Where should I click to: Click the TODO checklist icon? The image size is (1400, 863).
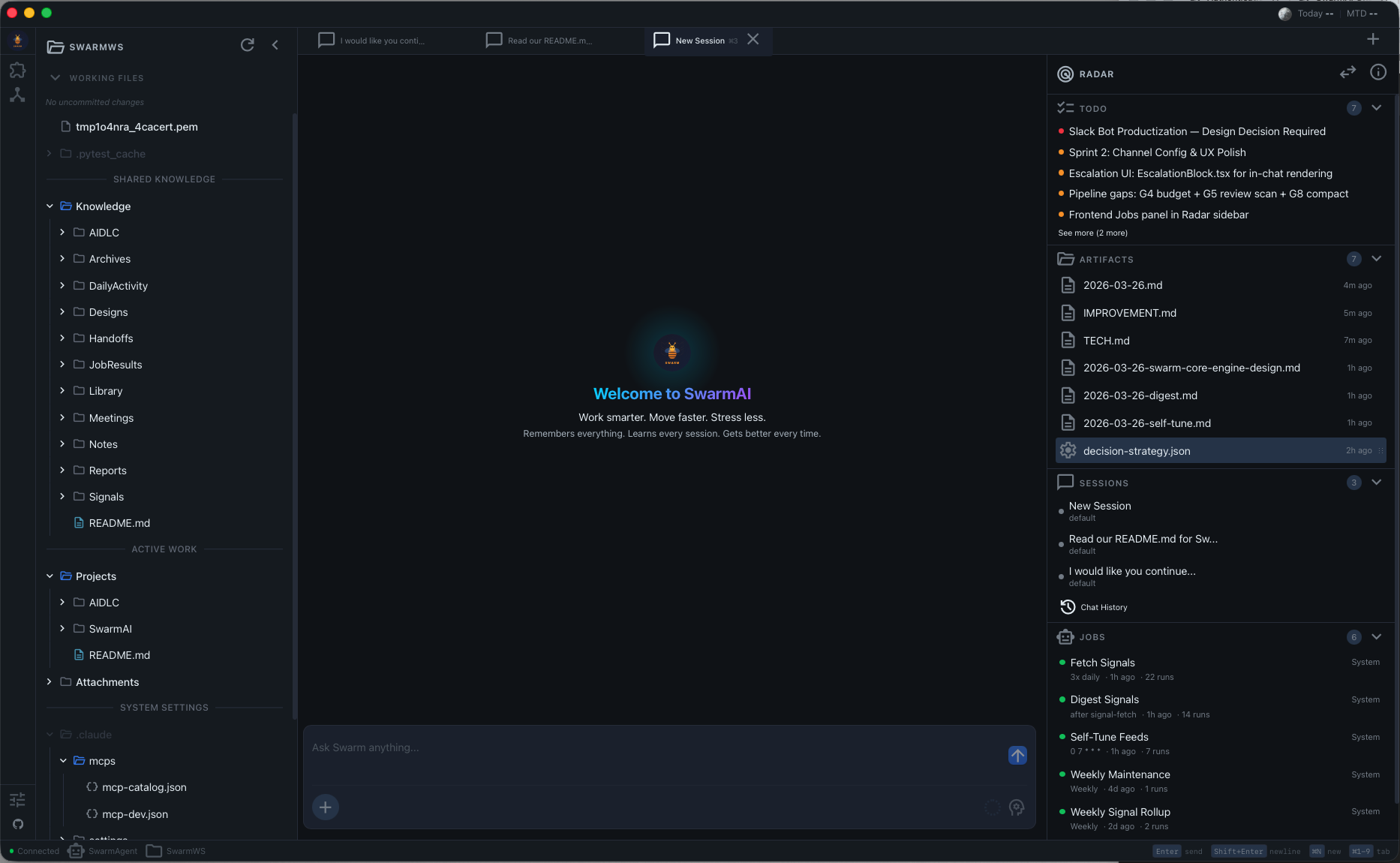(1065, 108)
